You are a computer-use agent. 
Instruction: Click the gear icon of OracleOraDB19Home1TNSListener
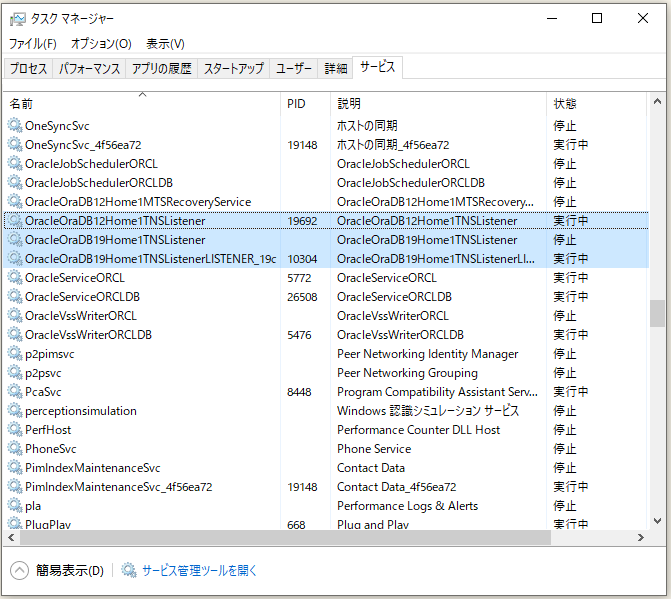(15, 240)
